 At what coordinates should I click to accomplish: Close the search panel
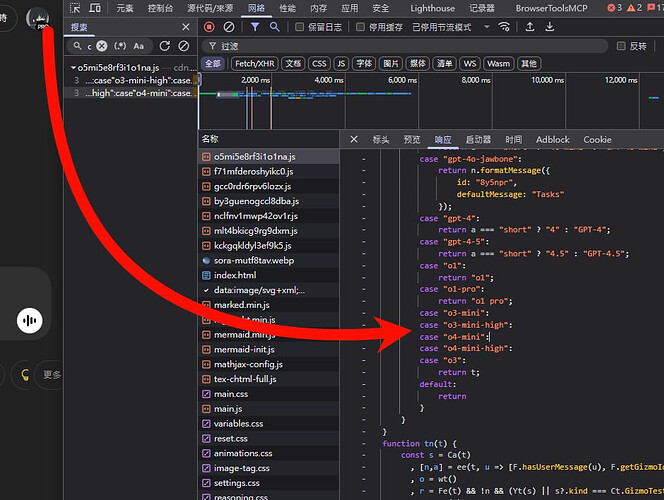185,27
